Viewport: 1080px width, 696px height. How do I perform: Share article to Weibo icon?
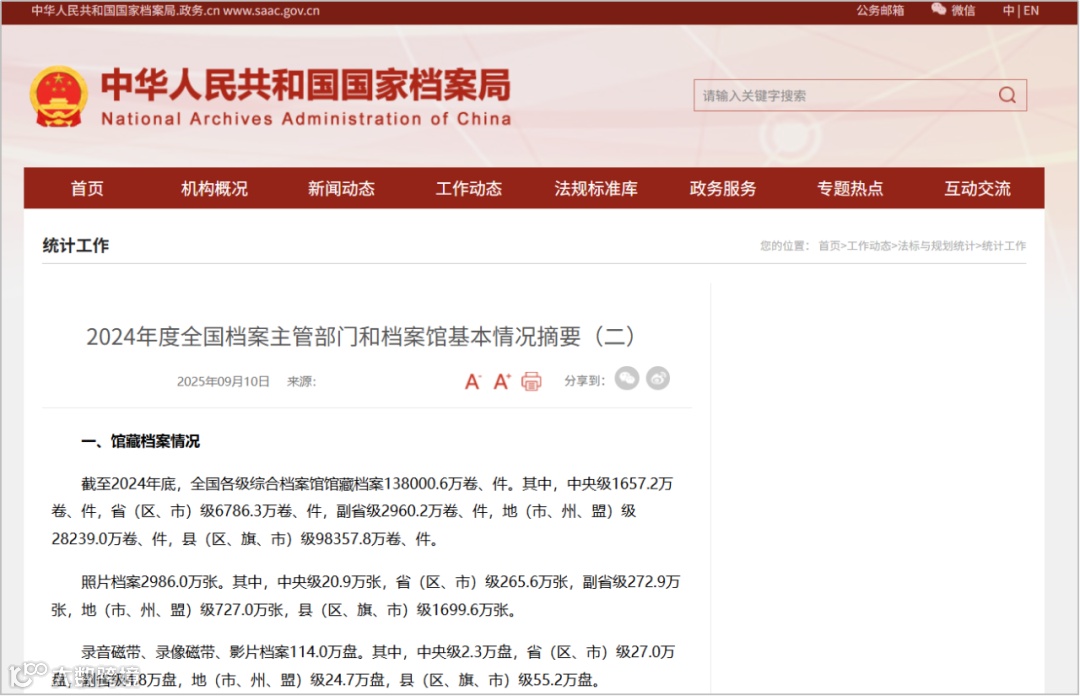[658, 378]
